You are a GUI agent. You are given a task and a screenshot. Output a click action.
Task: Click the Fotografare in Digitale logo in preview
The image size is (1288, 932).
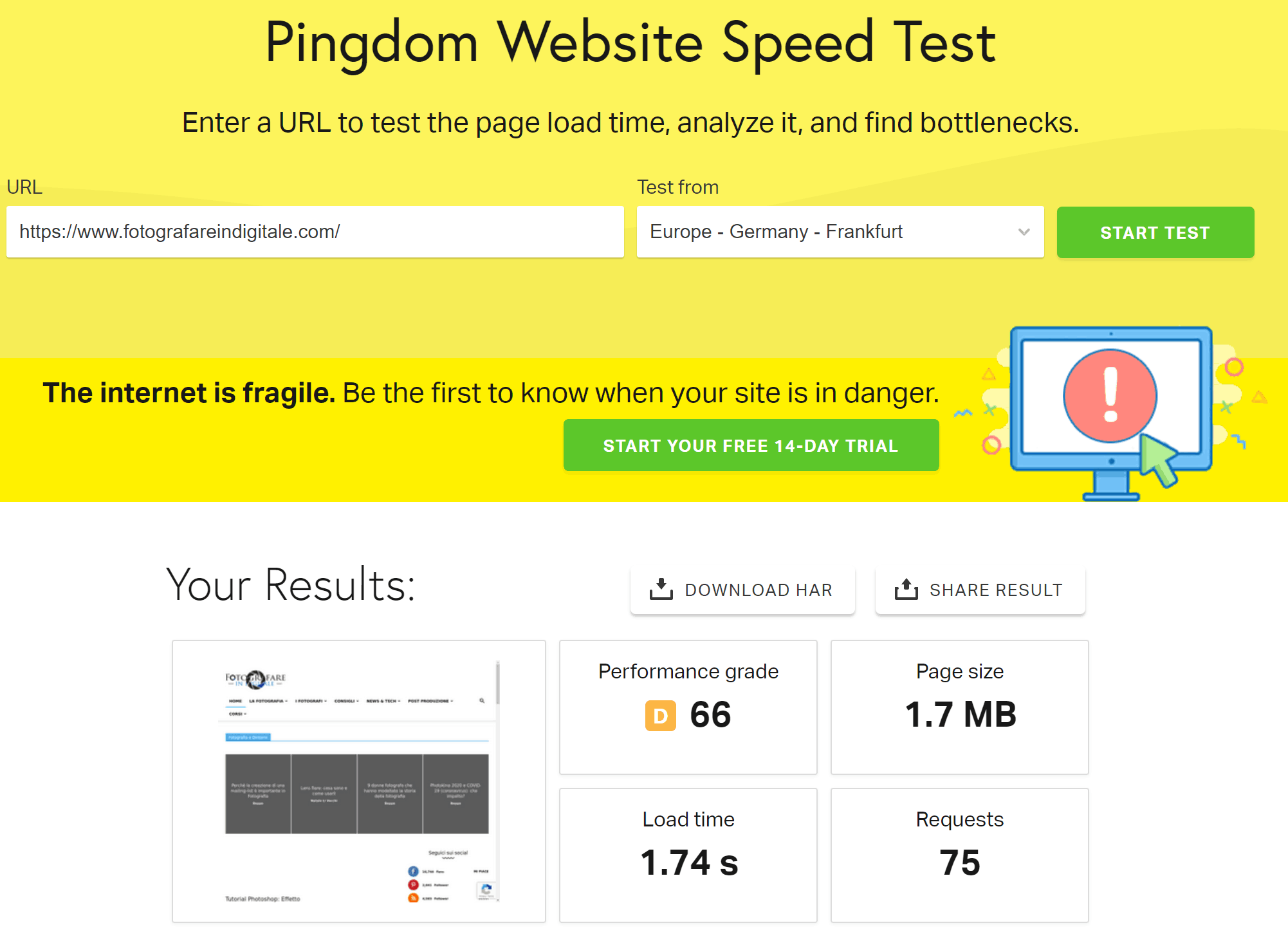point(255,679)
